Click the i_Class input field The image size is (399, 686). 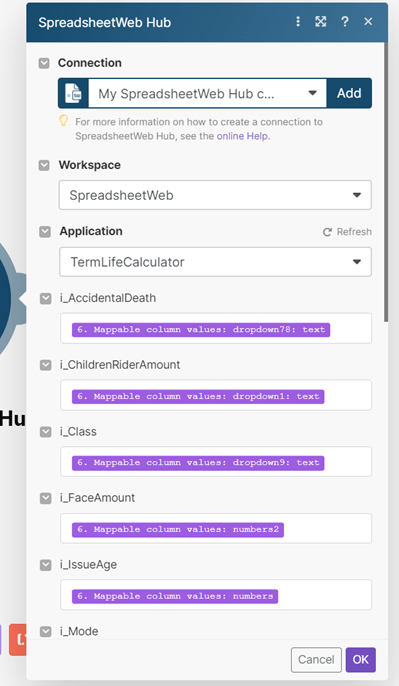click(x=216, y=462)
